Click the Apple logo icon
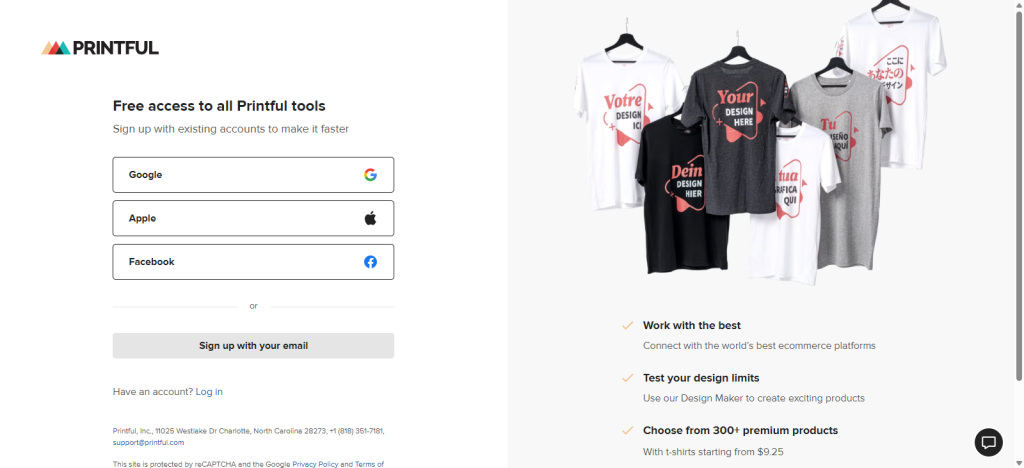This screenshot has width=1024, height=468. 370,218
